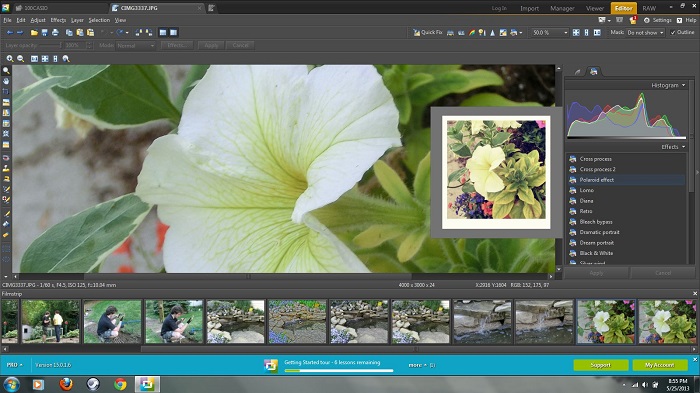700x393 pixels.
Task: Toggle the Outline checkbox
Action: (x=673, y=33)
